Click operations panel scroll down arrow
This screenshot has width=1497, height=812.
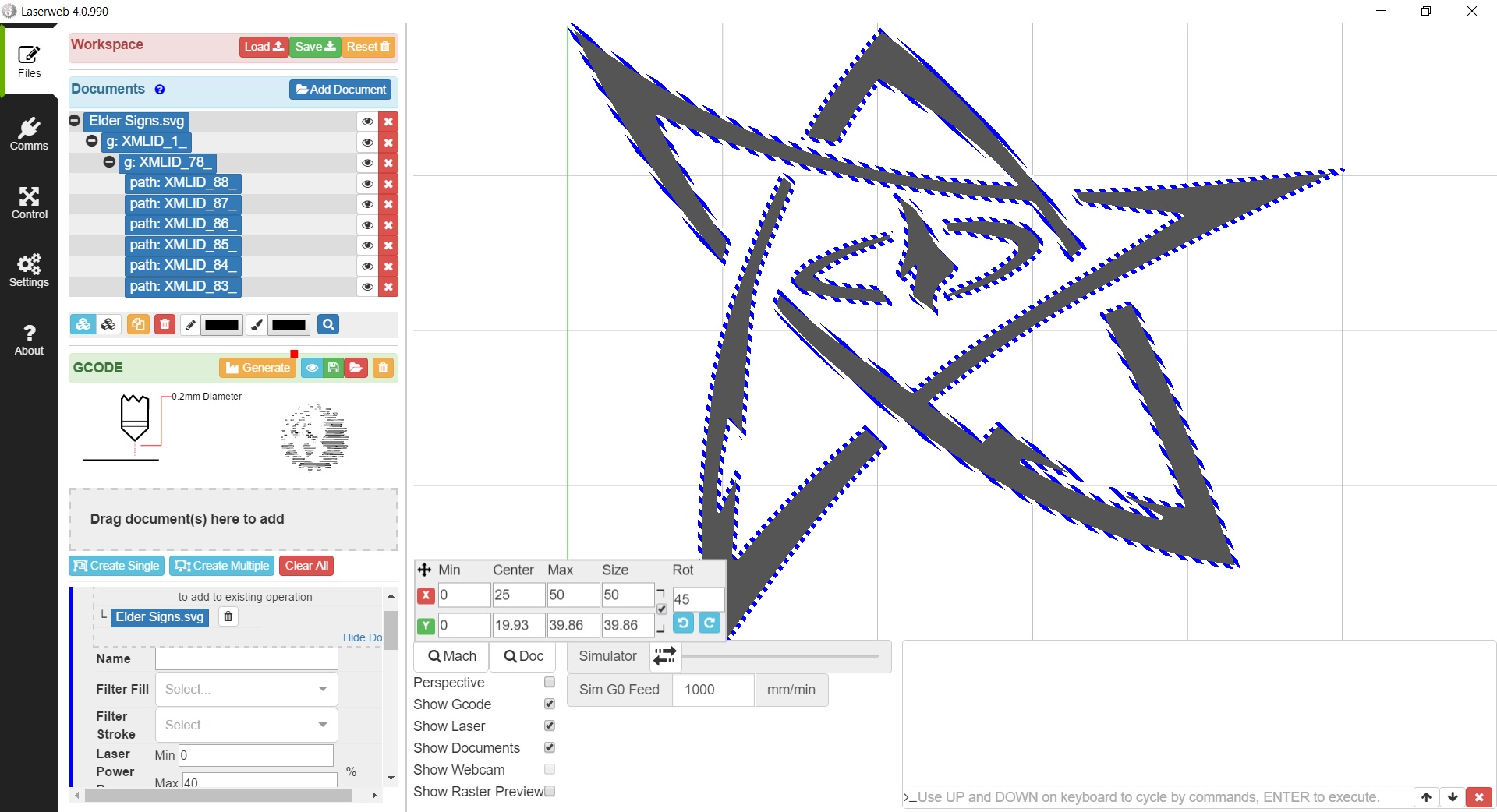click(x=391, y=778)
